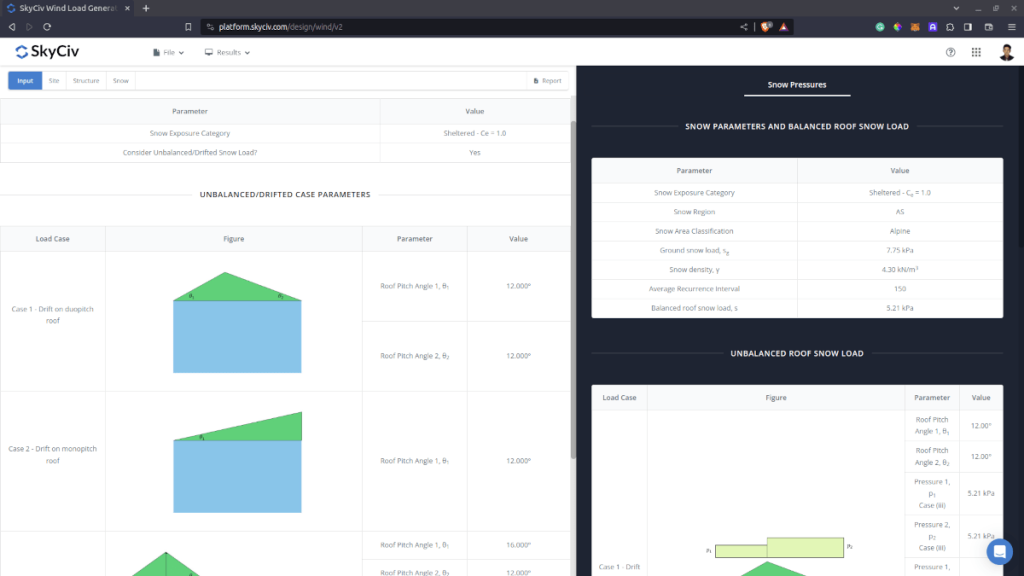Click the Report button
The height and width of the screenshot is (576, 1024).
coord(548,81)
